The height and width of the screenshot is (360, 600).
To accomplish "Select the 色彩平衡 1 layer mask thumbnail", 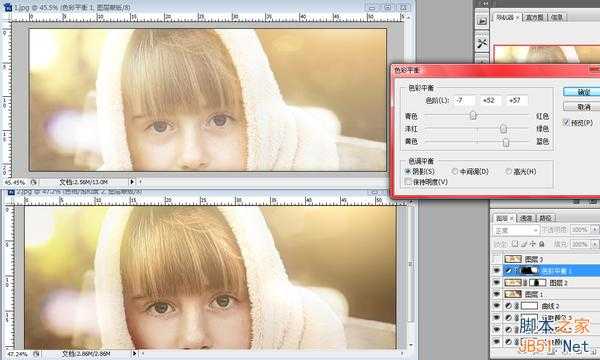I will [530, 271].
